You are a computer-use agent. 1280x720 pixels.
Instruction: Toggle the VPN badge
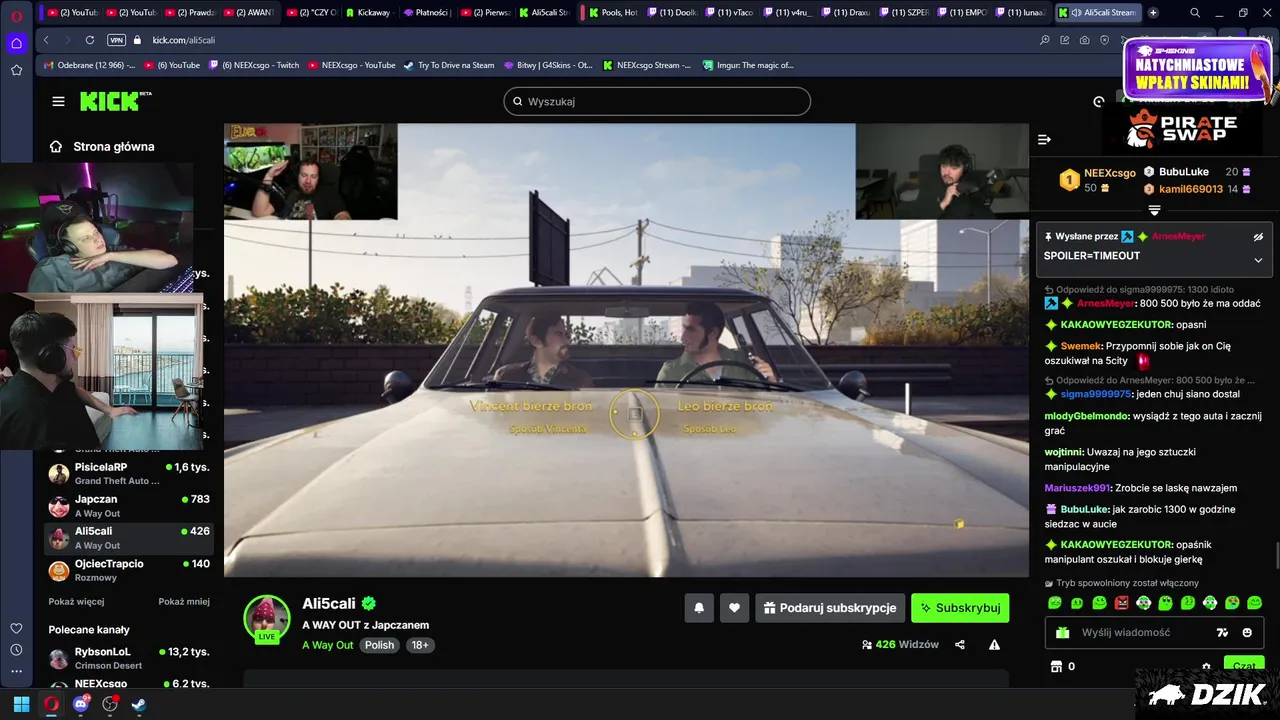pos(116,40)
